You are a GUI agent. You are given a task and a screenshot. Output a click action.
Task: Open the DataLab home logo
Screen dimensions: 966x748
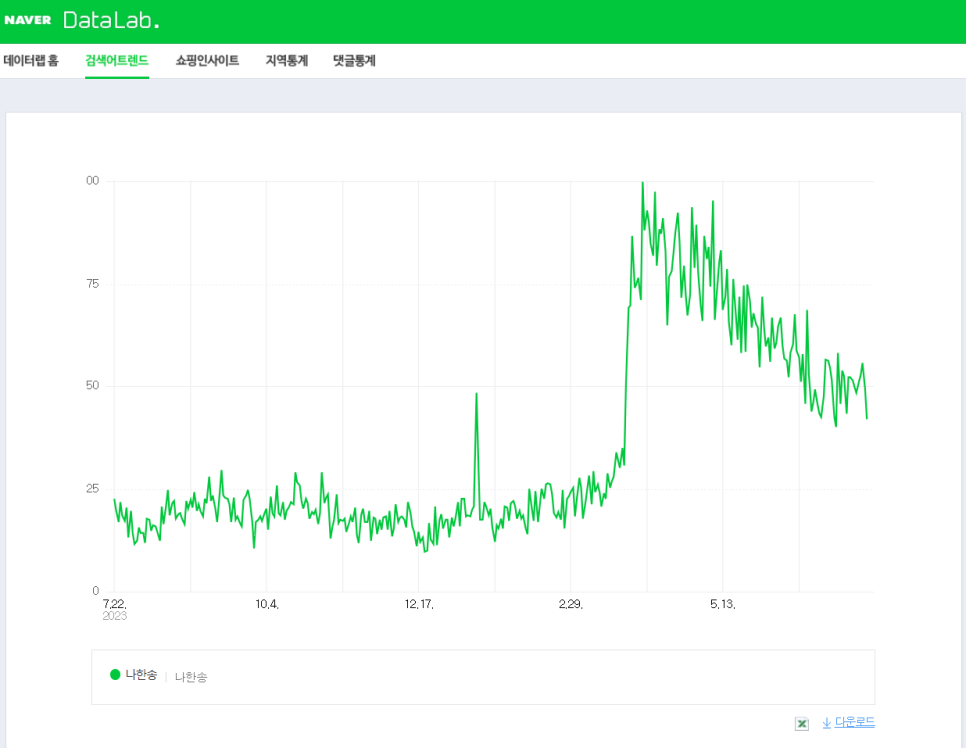coord(112,20)
